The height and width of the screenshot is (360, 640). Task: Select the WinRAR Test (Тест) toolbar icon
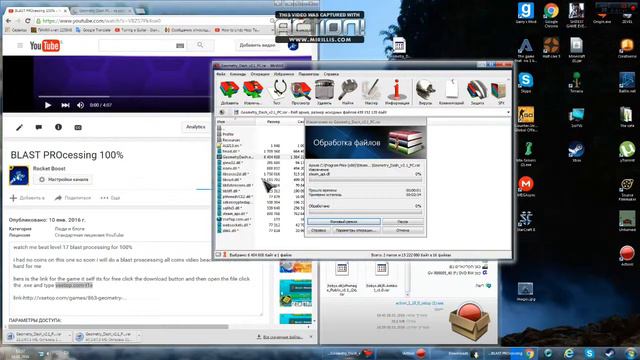tap(278, 92)
